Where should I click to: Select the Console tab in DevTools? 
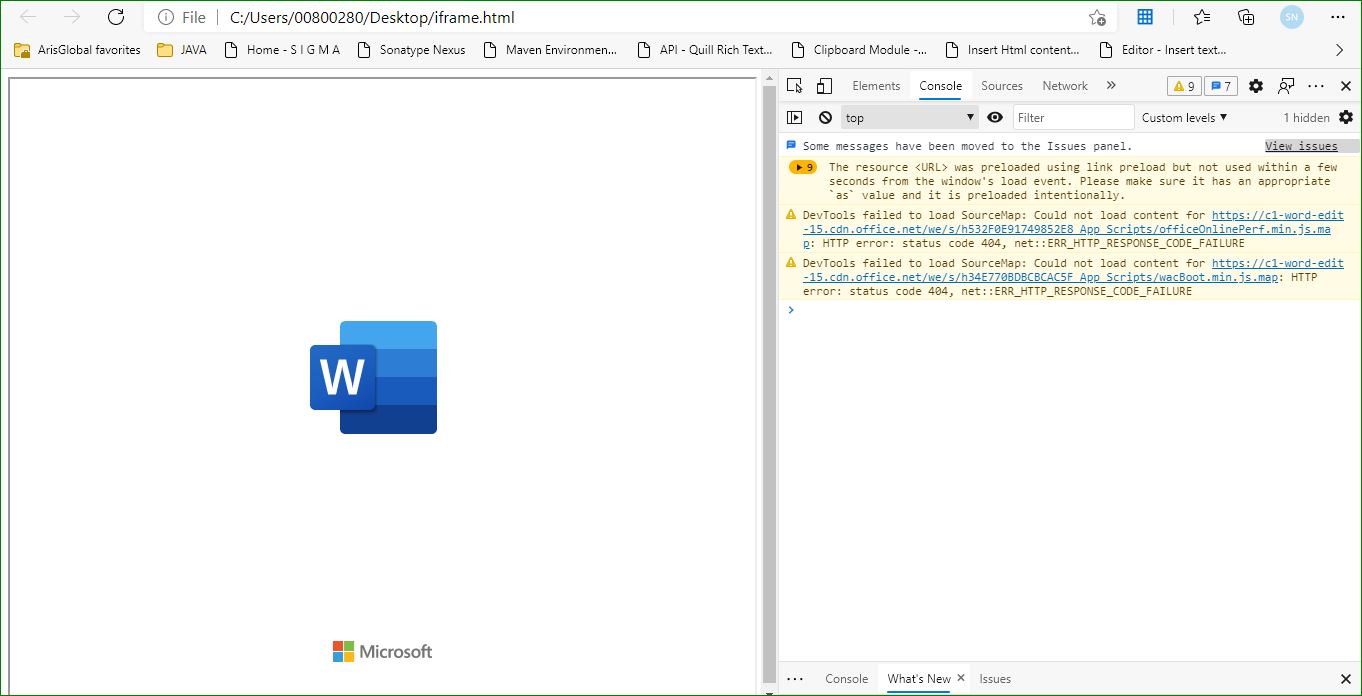point(941,86)
